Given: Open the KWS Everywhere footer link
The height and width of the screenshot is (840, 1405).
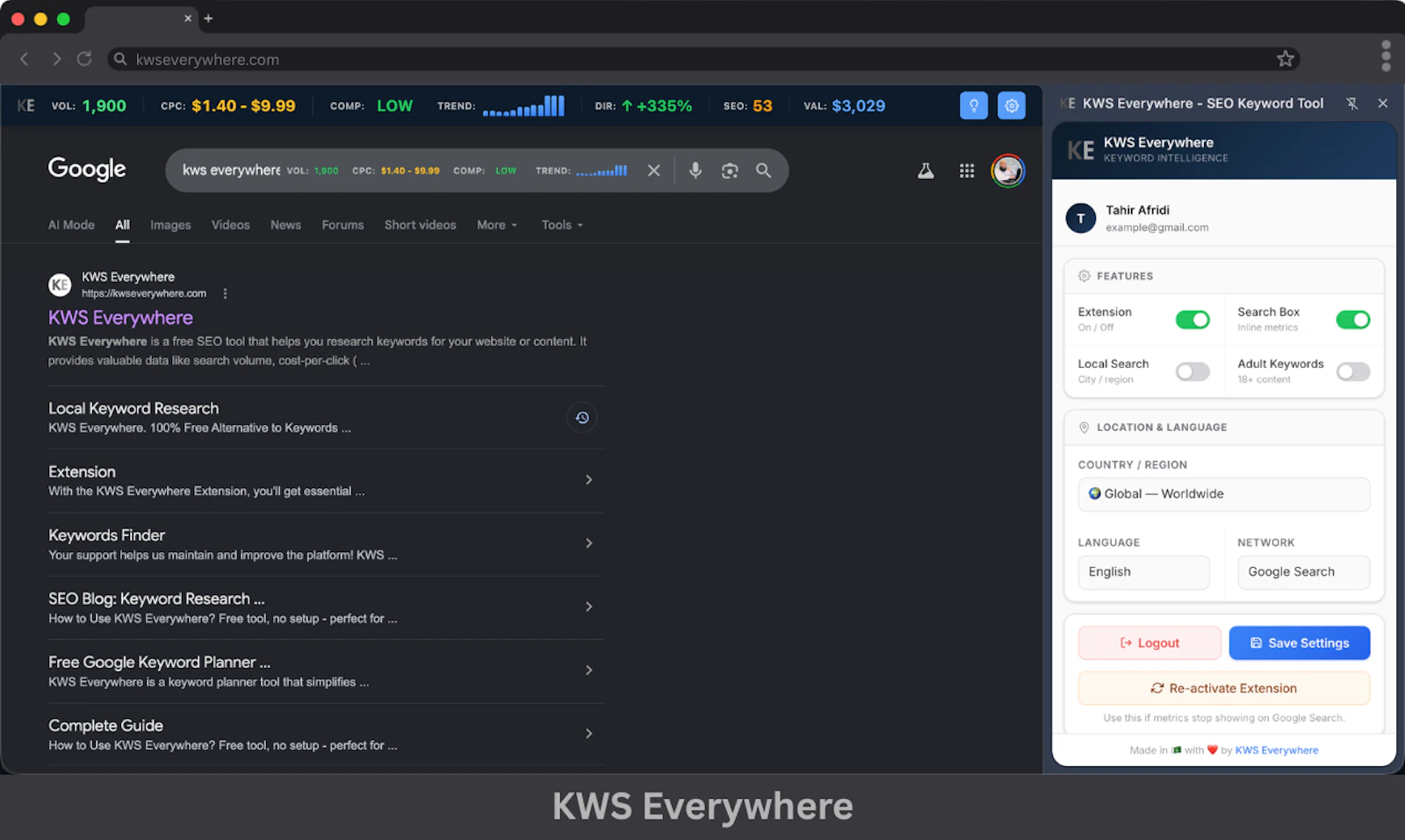Looking at the screenshot, I should point(1276,750).
